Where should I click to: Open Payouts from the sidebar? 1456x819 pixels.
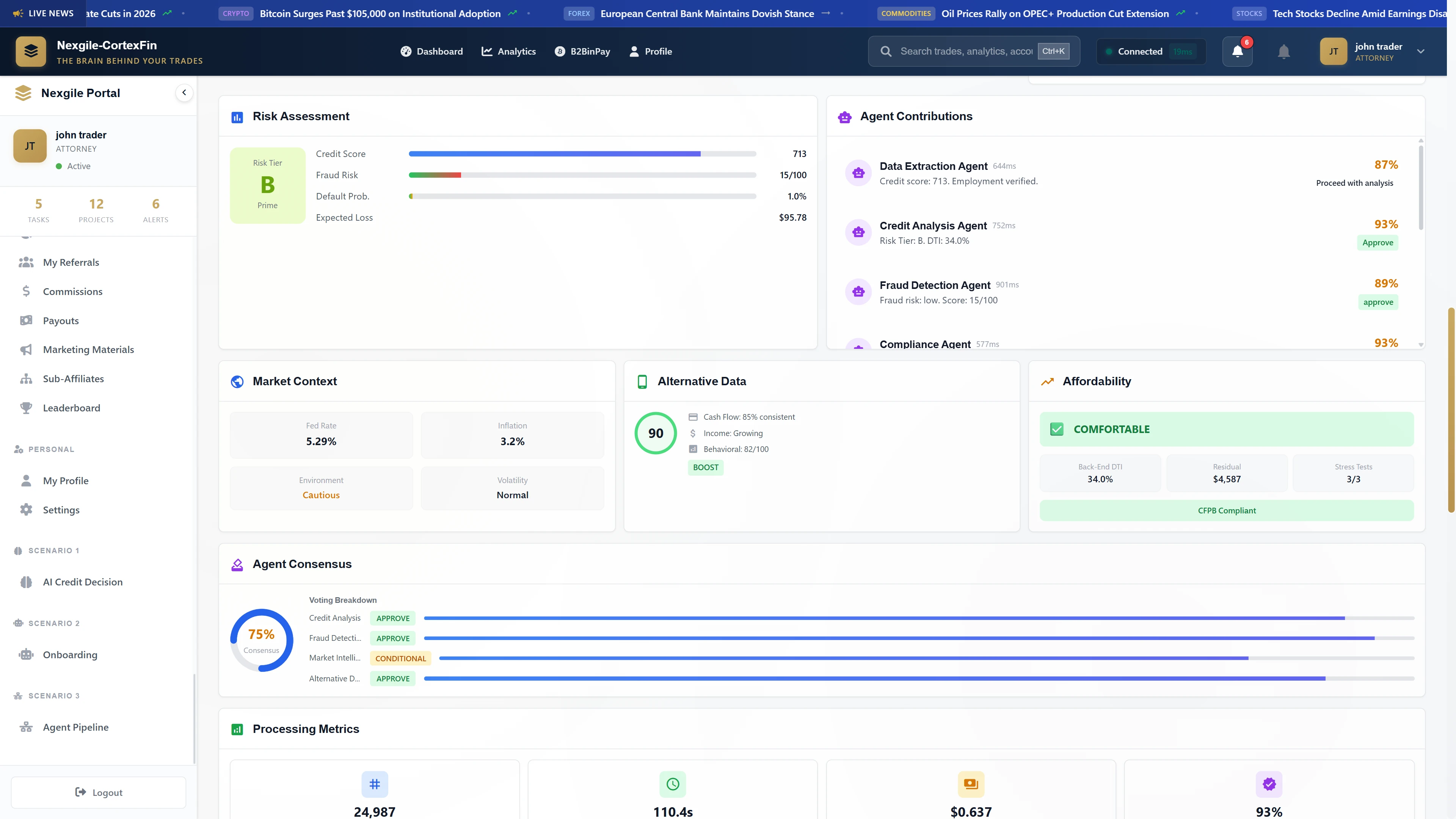[61, 320]
